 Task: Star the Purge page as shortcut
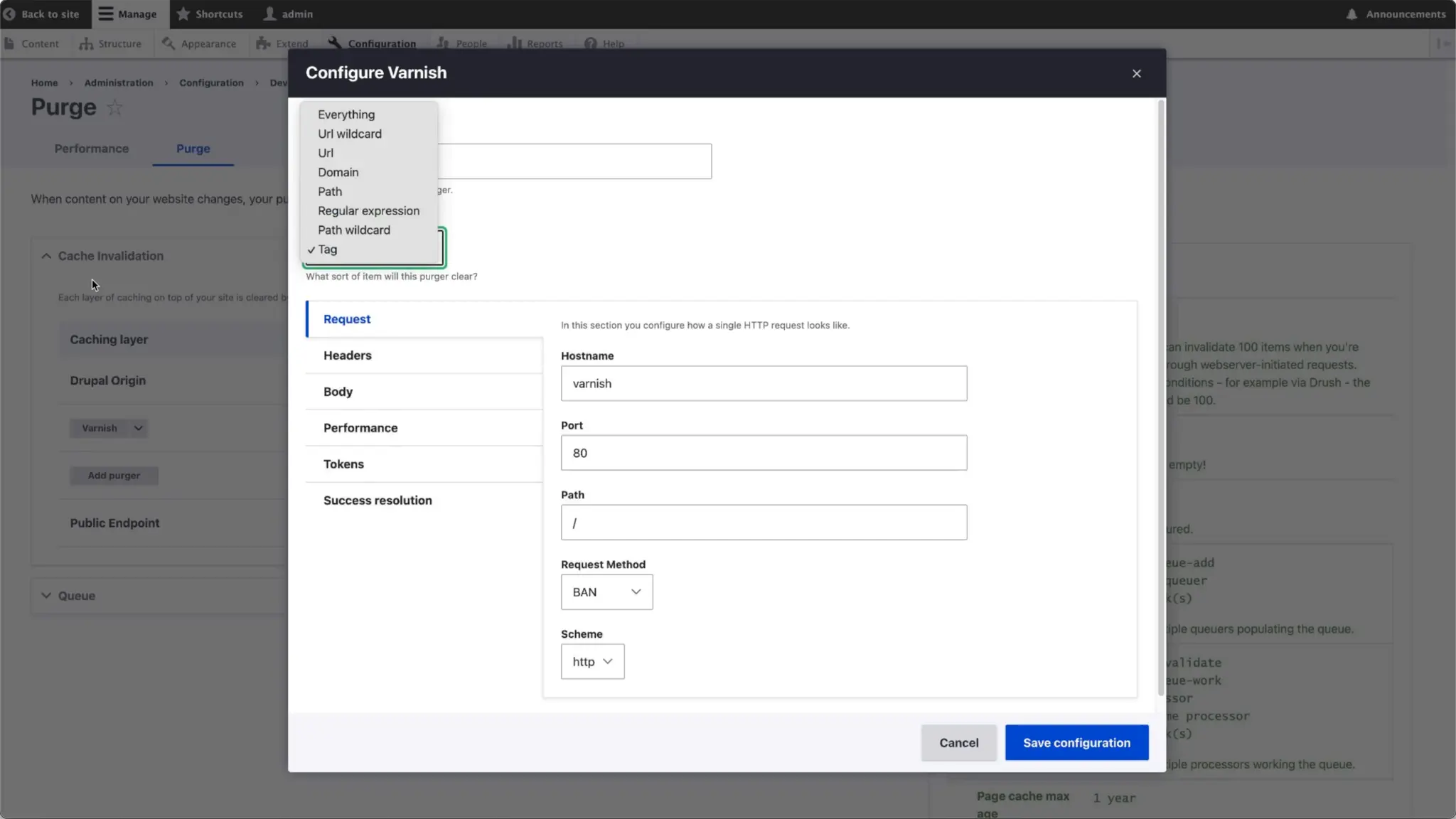[114, 108]
